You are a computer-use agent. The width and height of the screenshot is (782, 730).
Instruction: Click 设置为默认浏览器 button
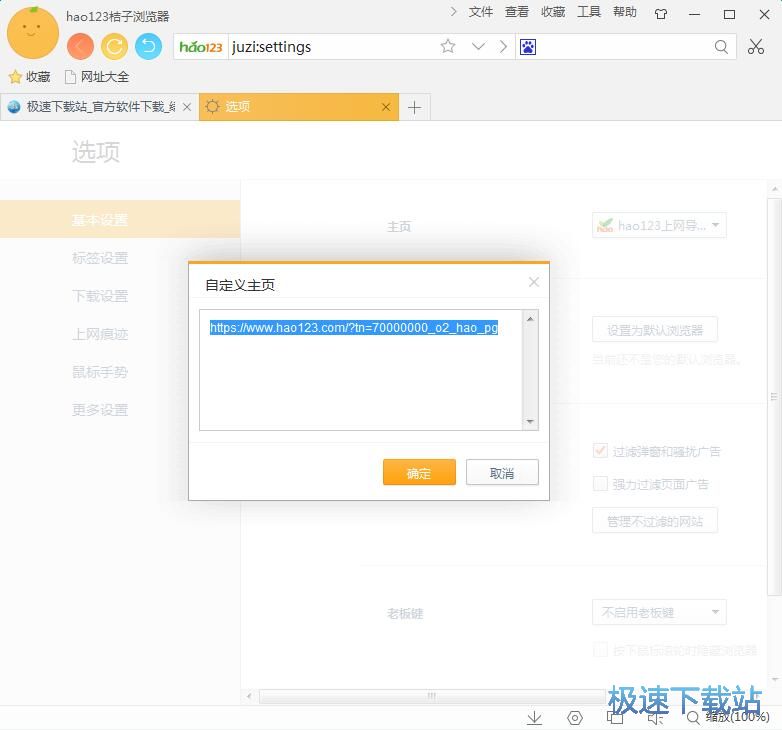(655, 330)
